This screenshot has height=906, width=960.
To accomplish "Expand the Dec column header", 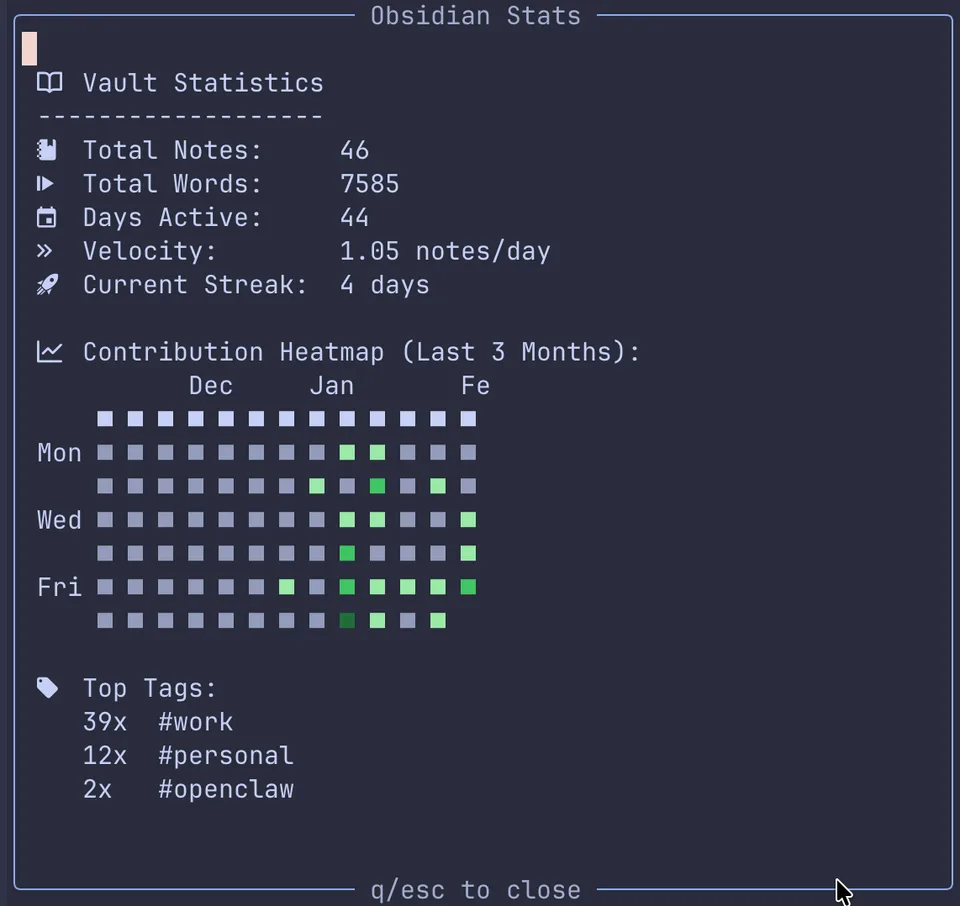I will [210, 385].
